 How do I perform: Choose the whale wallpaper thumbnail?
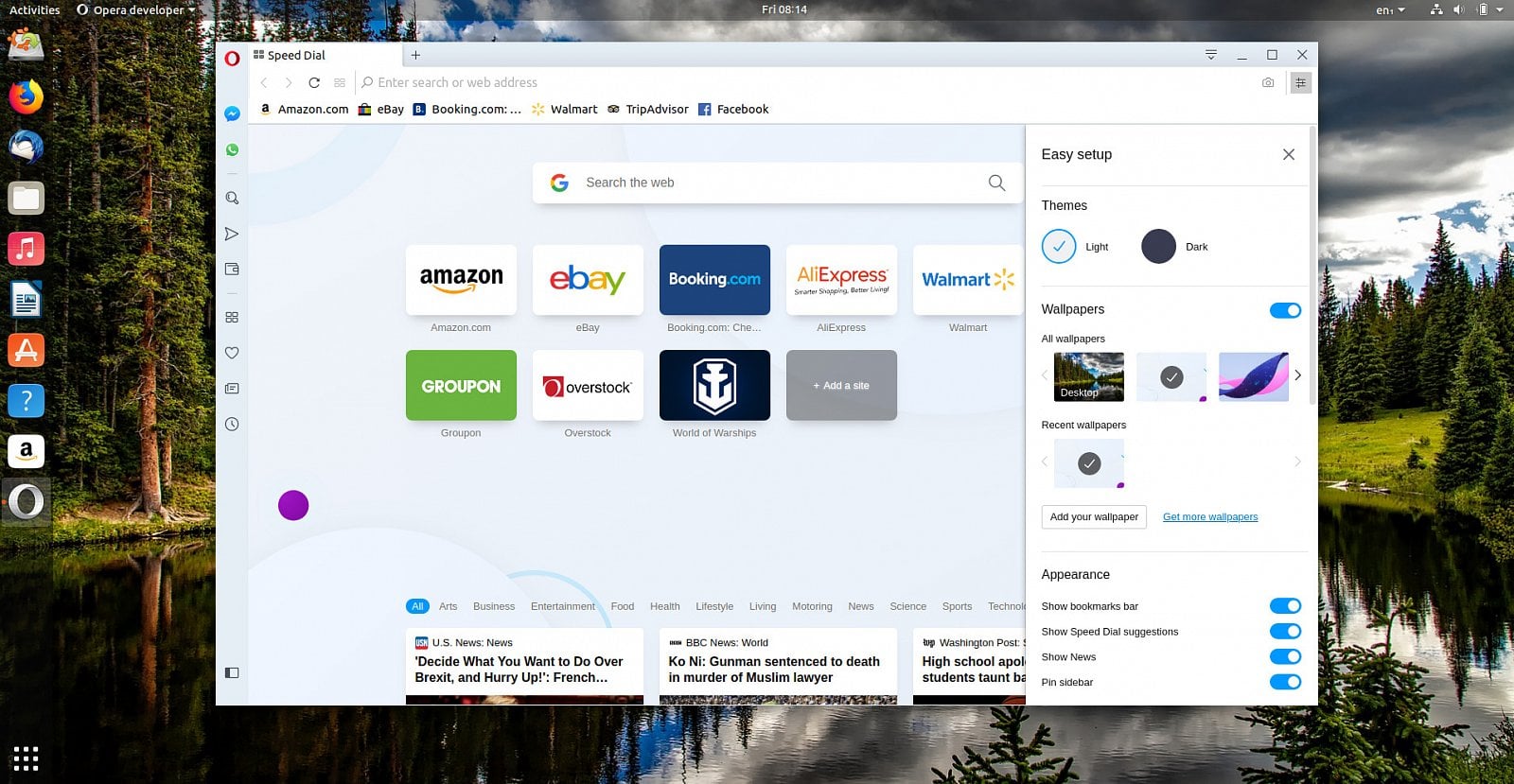click(x=1254, y=376)
